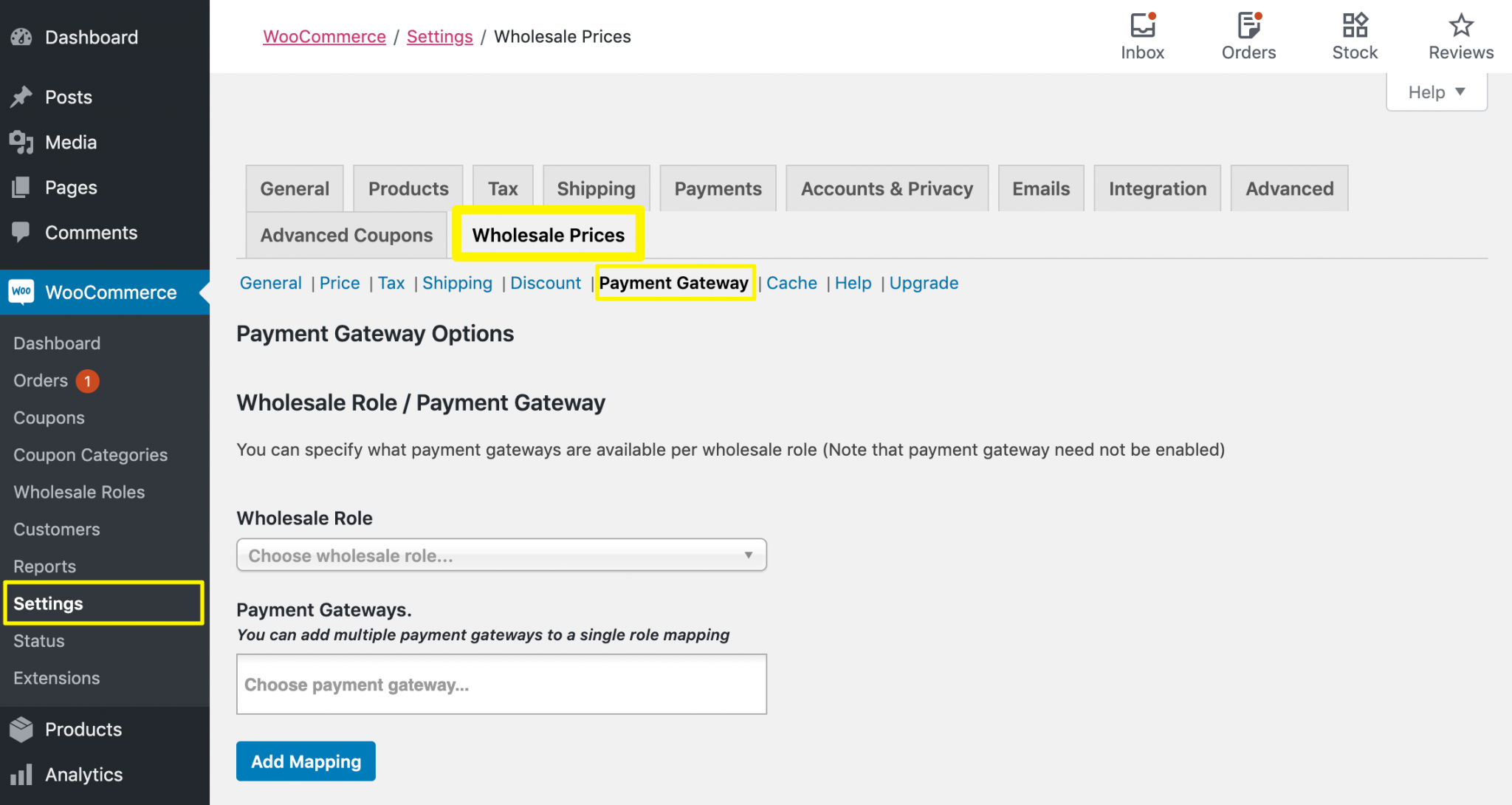Click the Dashboard gauge icon in sidebar

coord(21,37)
